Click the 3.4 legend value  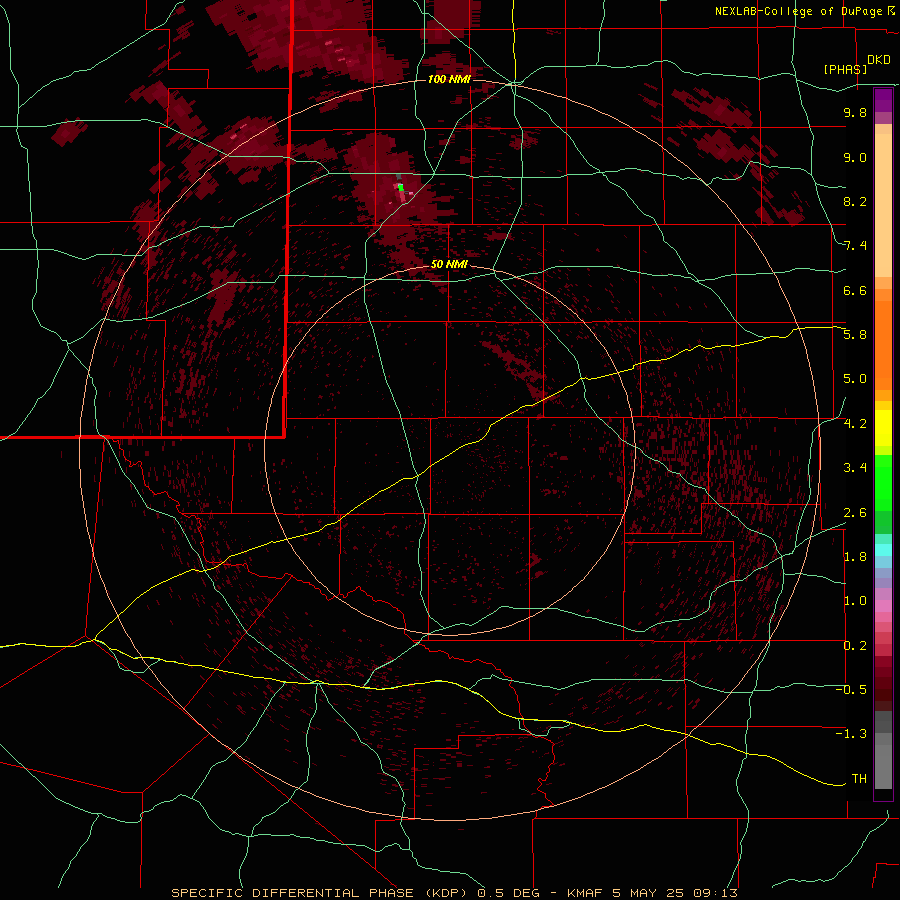point(855,468)
